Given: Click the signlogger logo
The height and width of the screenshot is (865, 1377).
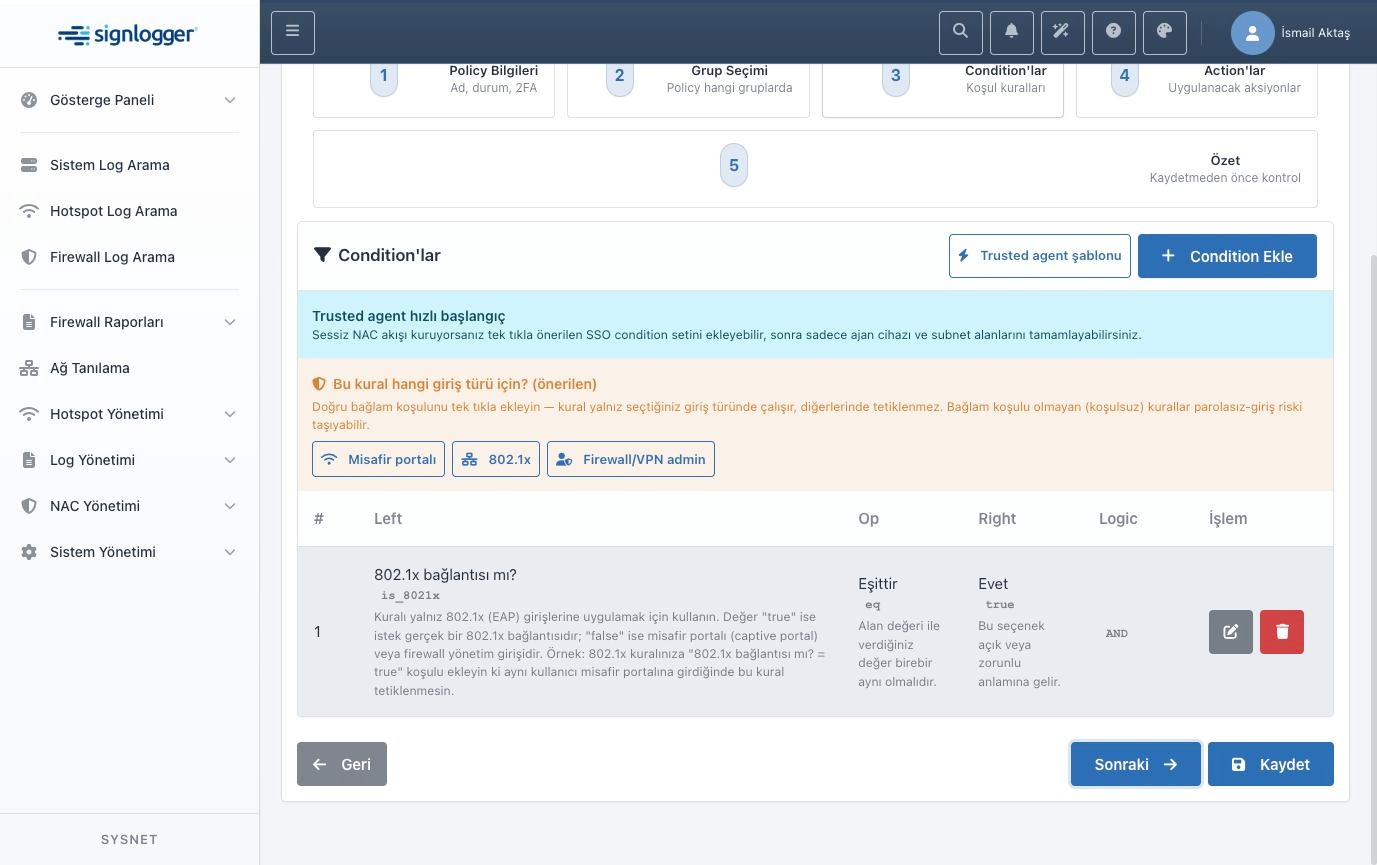Looking at the screenshot, I should [128, 35].
